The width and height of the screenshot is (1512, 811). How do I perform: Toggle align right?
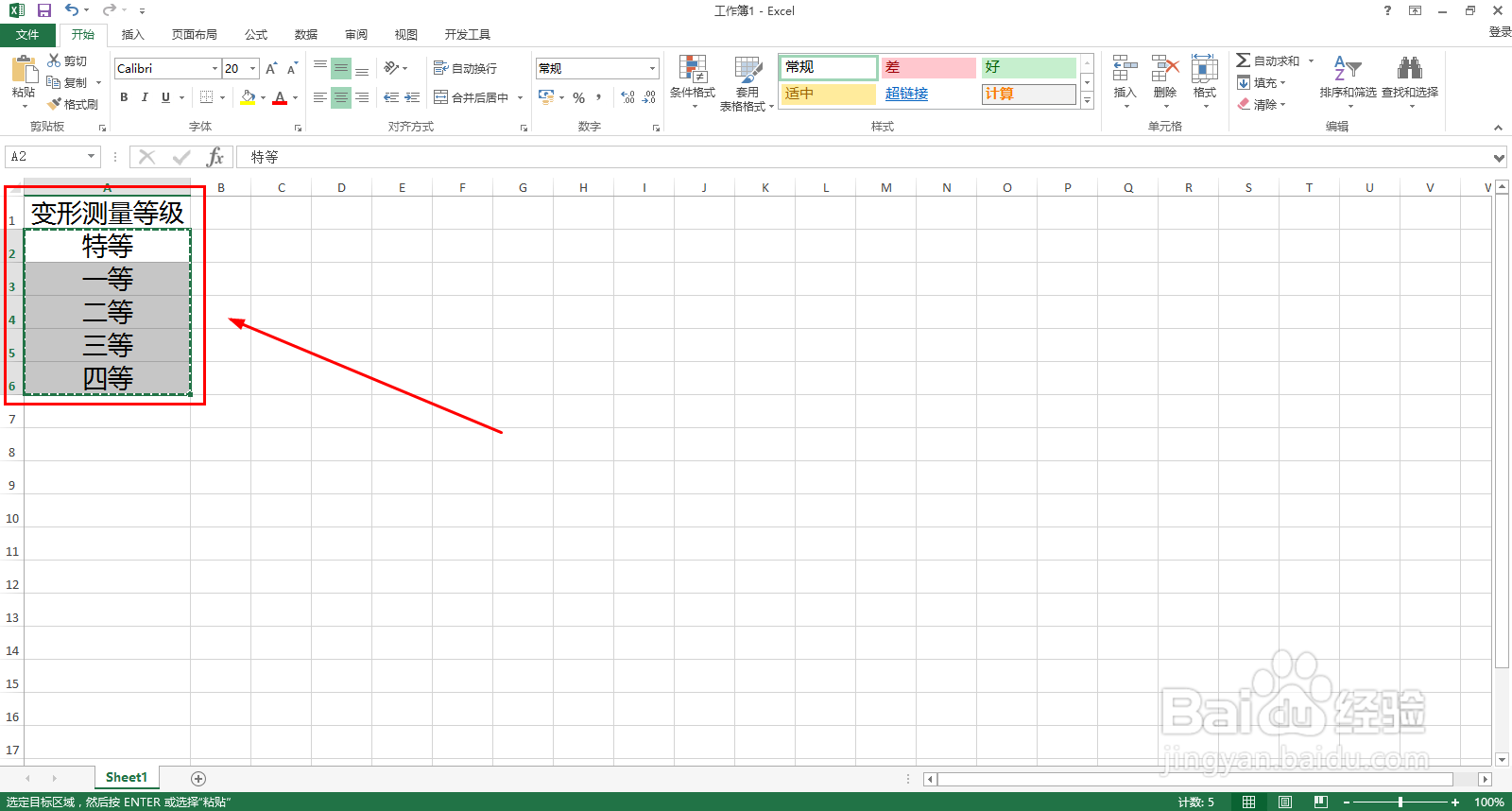[x=362, y=97]
